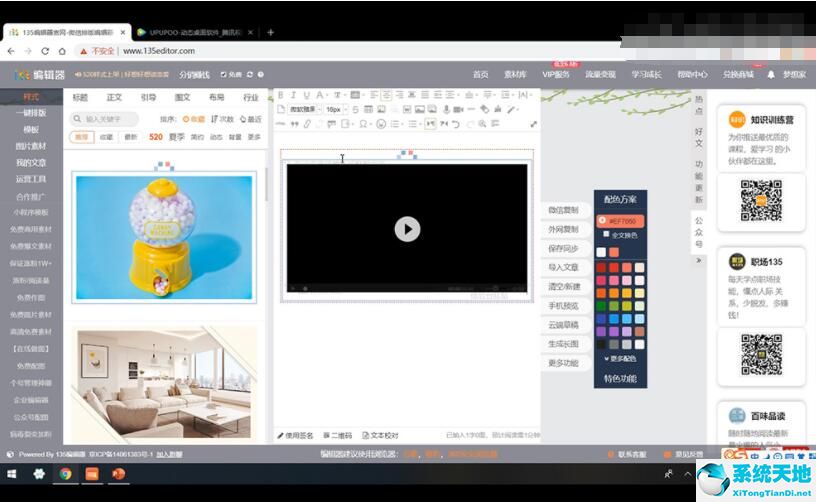Click the 微信复制 button
This screenshot has width=816, height=502.
coord(563,210)
